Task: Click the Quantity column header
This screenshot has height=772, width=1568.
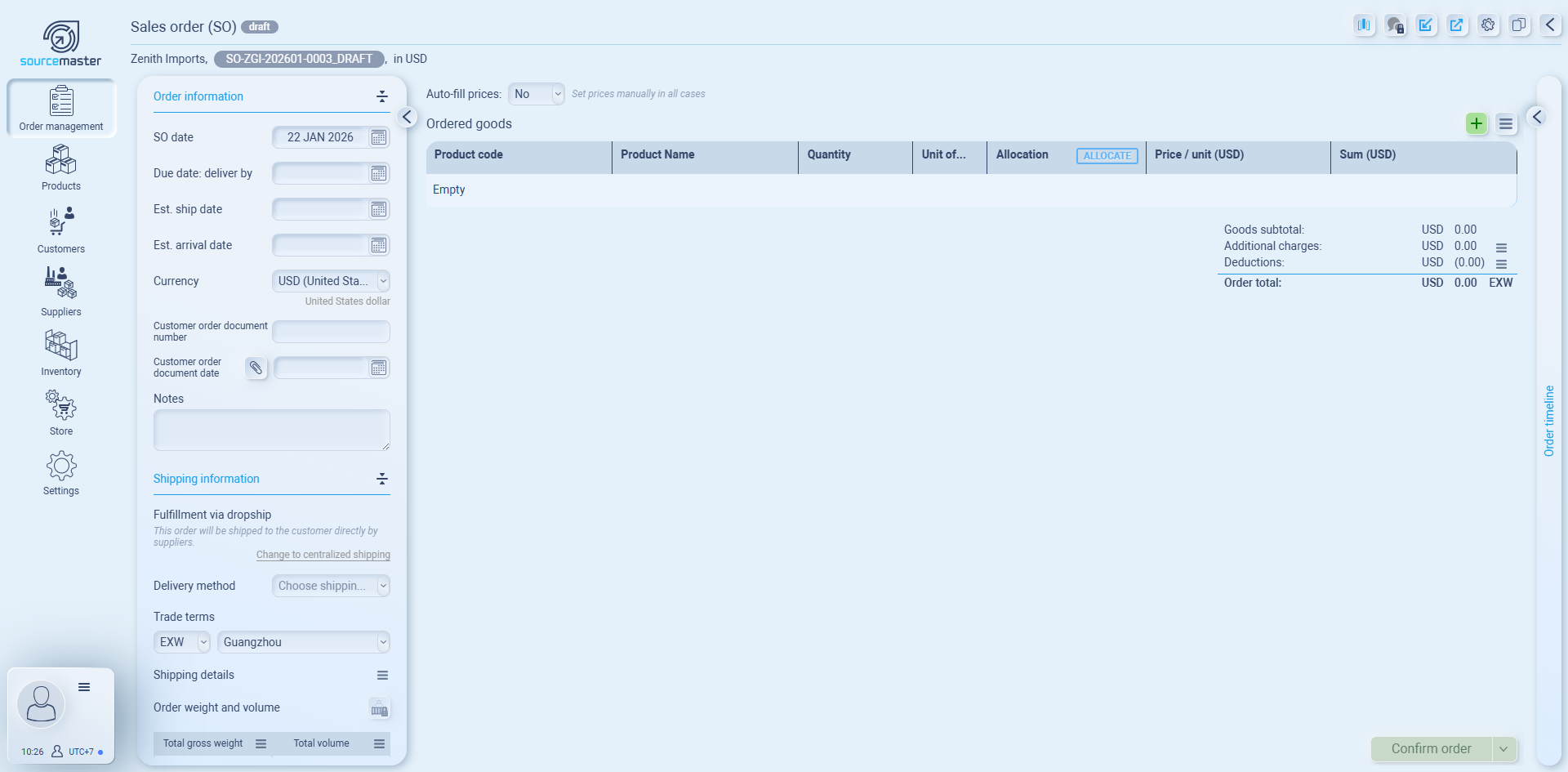Action: pos(855,156)
